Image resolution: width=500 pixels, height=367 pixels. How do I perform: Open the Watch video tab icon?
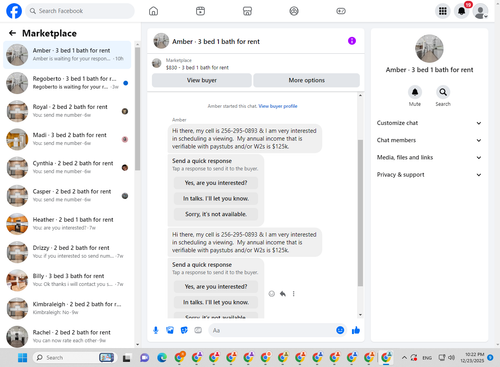pos(200,11)
